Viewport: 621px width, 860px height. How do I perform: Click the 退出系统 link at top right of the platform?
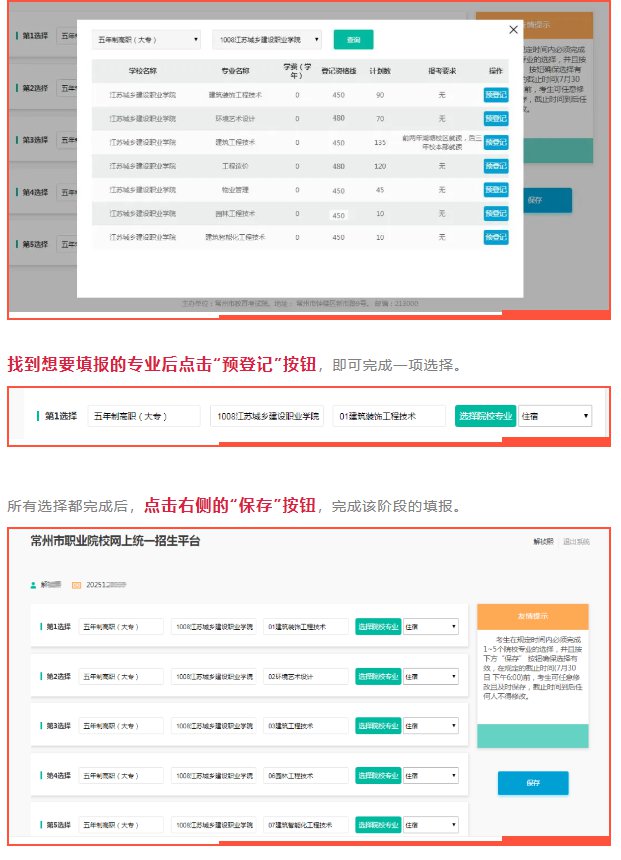click(x=576, y=542)
